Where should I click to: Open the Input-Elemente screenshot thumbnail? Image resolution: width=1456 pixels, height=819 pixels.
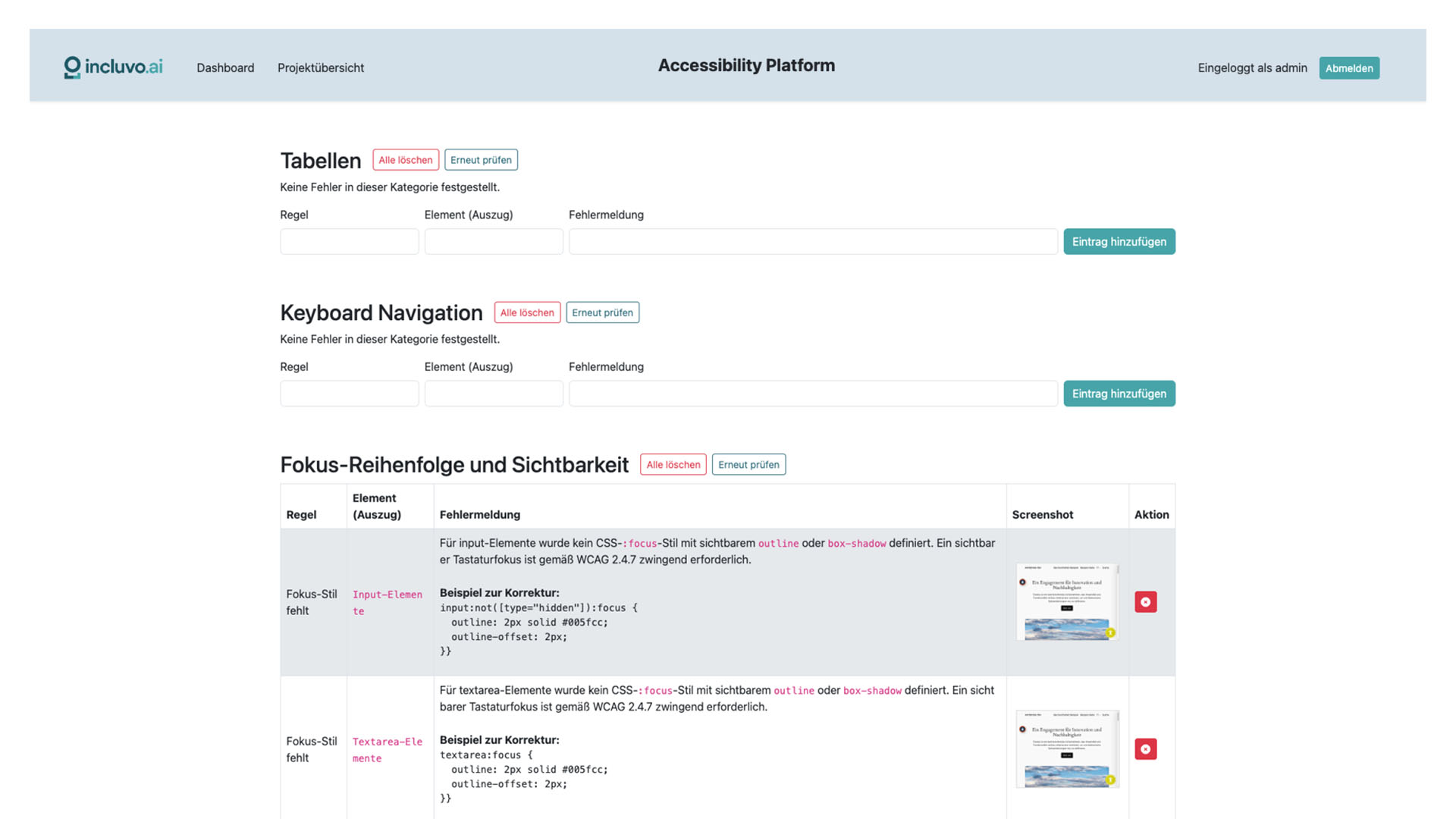1067,602
